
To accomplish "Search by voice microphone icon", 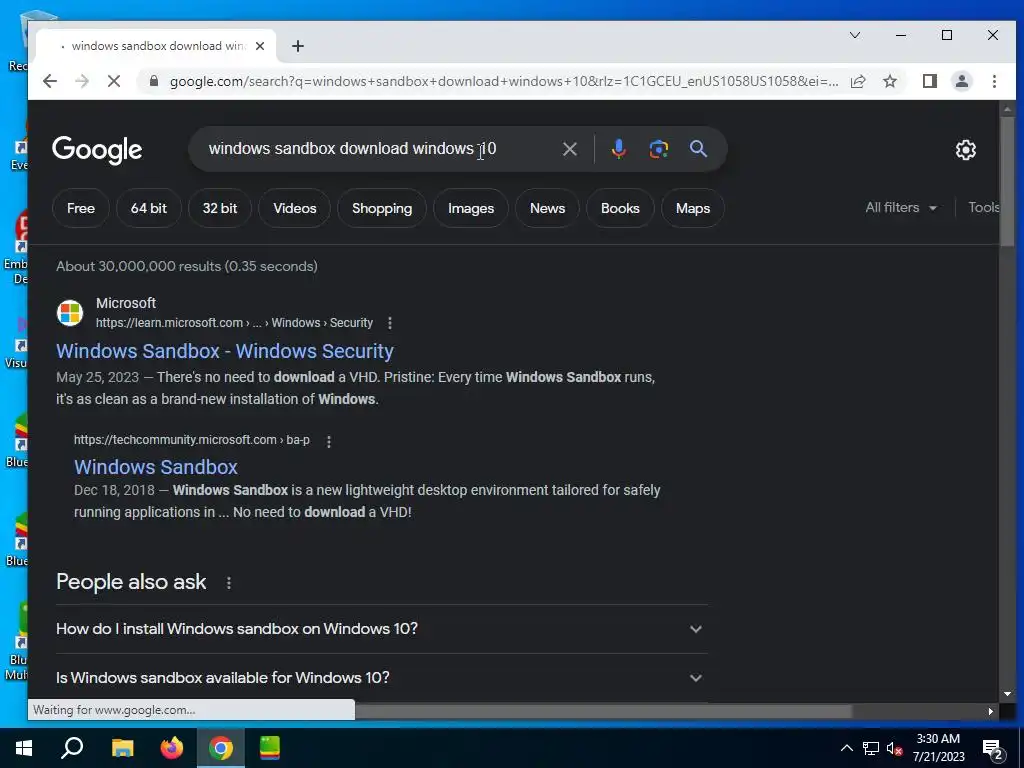I will point(618,149).
